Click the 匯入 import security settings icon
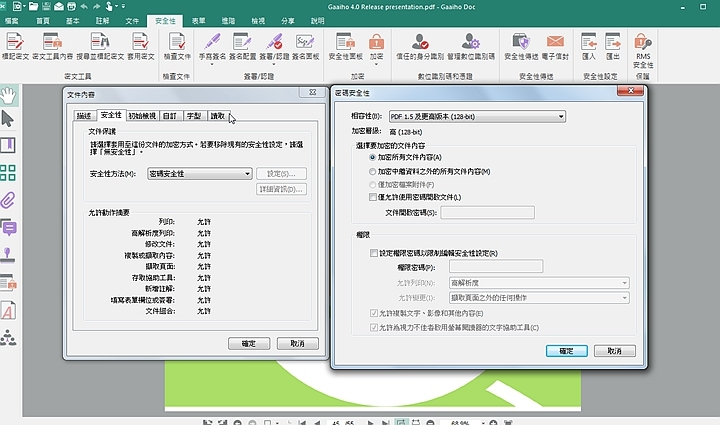 [x=589, y=42]
